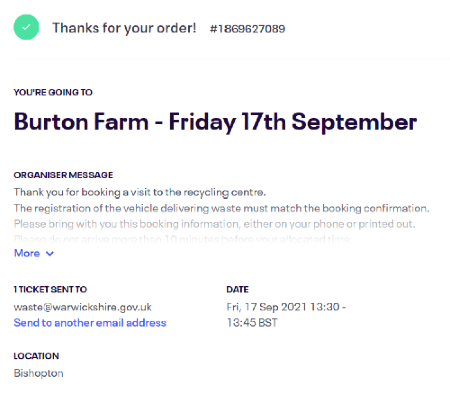The image size is (450, 393).
Task: Click the Date label
Action: pyautogui.click(x=238, y=289)
